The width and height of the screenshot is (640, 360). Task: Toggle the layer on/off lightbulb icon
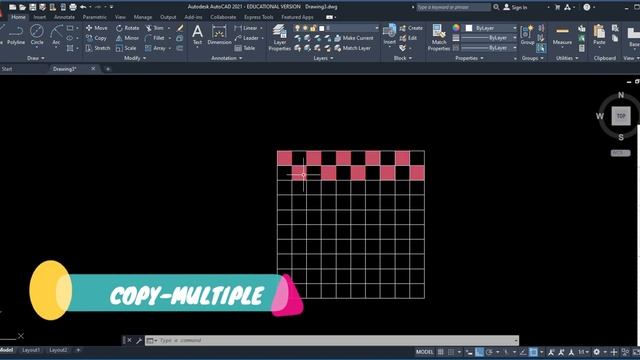coord(298,28)
